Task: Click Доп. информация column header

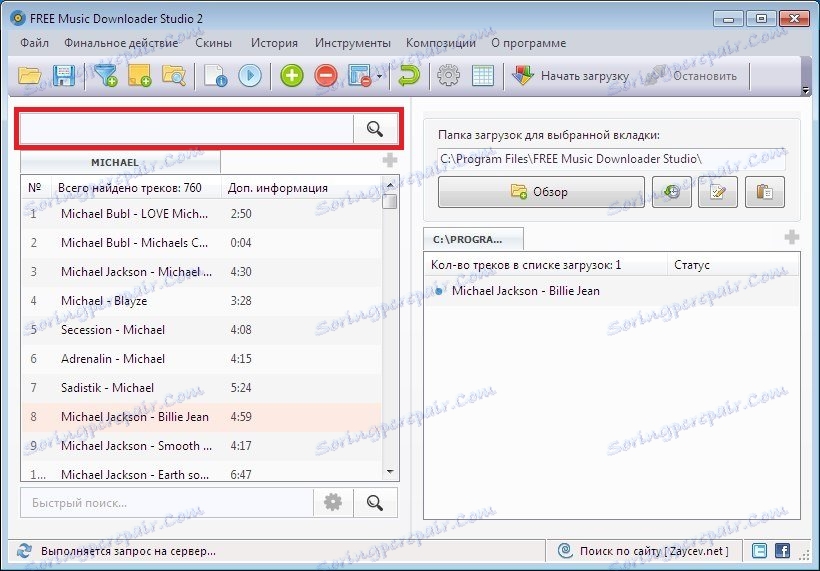Action: click(x=301, y=188)
